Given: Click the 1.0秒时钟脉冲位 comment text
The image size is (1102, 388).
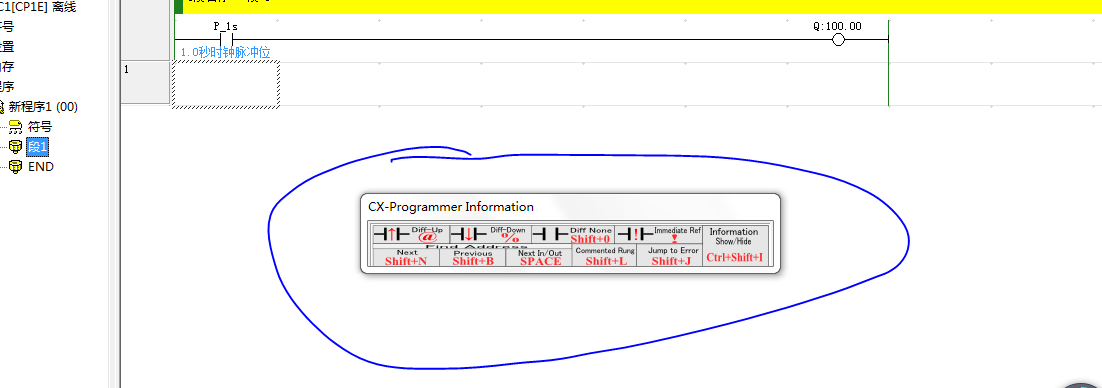Looking at the screenshot, I should coord(225,52).
